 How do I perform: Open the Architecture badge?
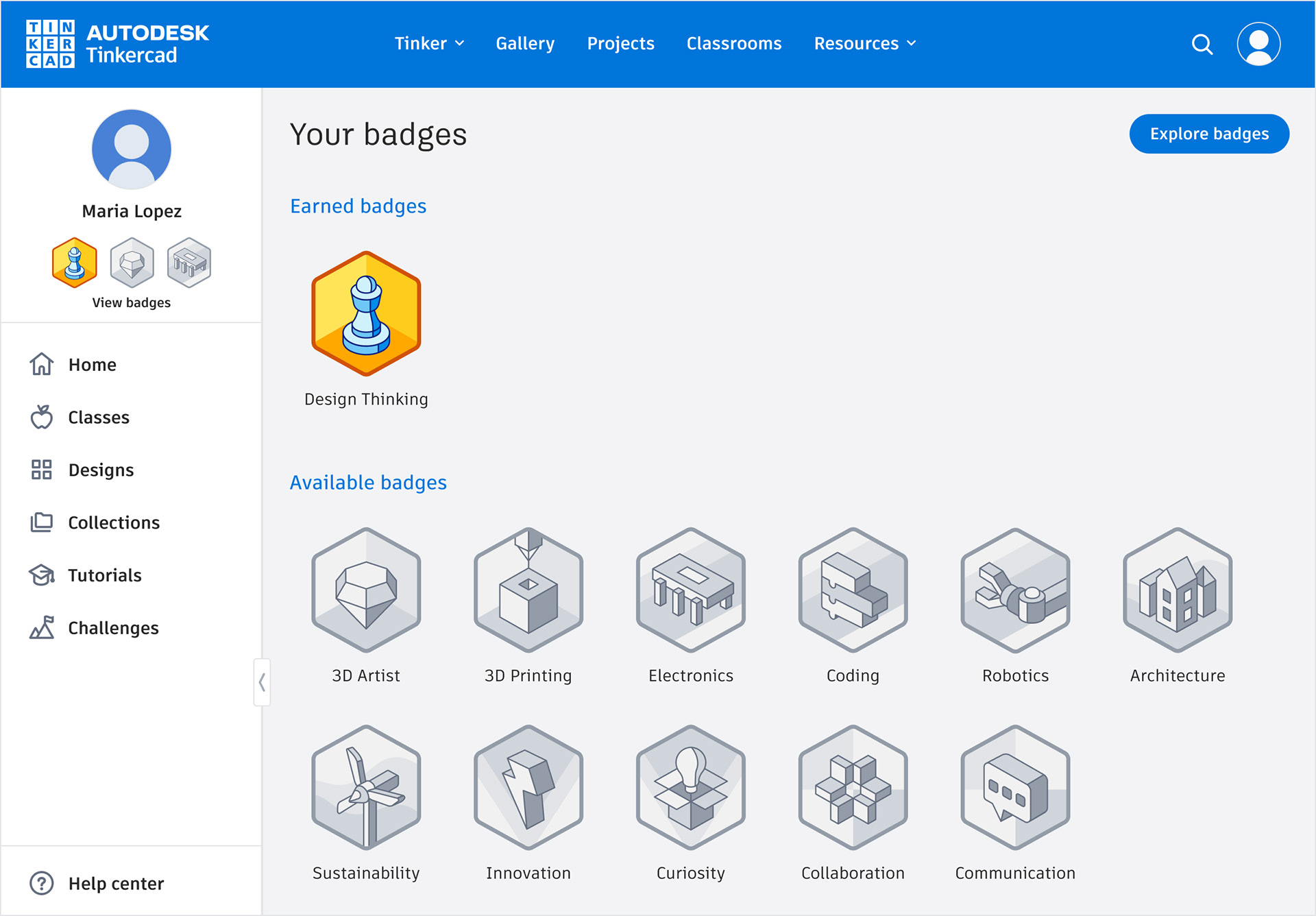point(1177,590)
